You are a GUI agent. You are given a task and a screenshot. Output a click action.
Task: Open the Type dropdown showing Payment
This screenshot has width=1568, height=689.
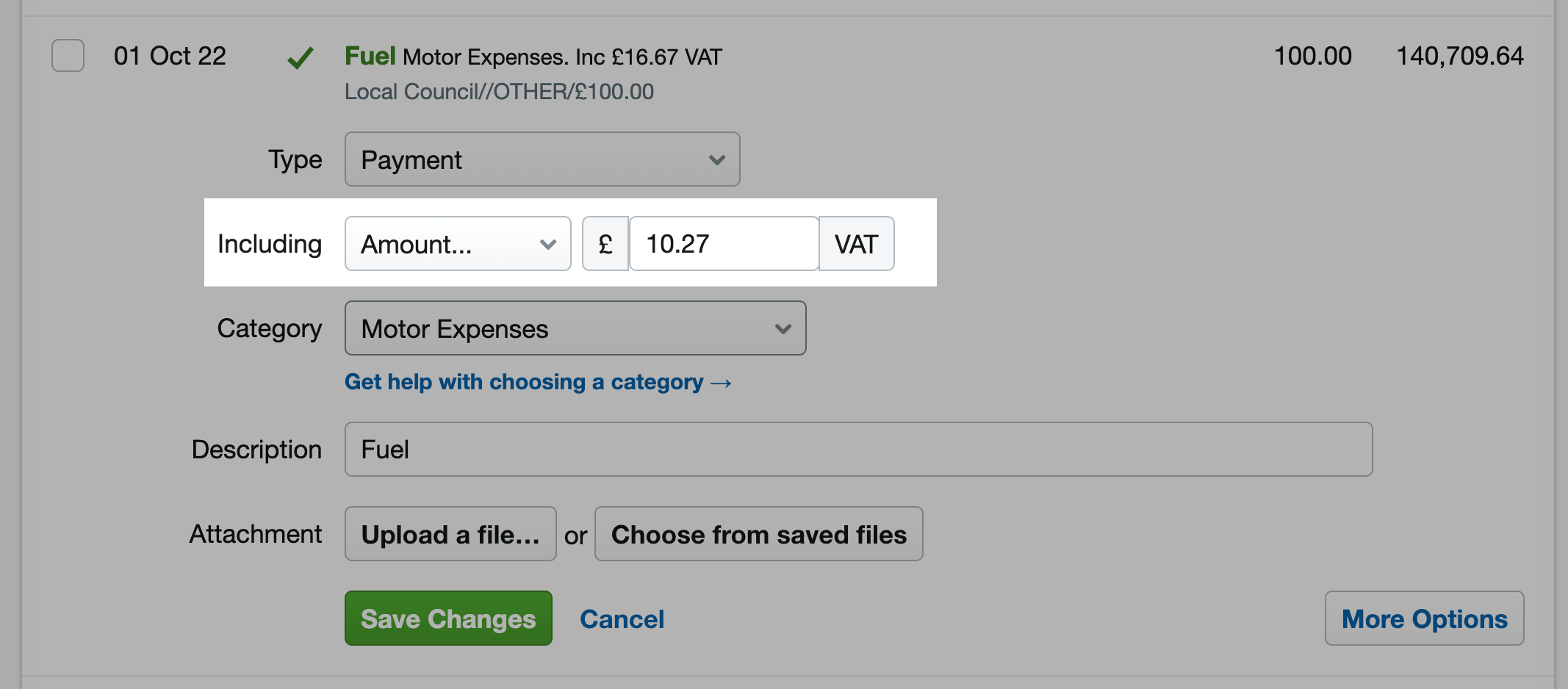point(542,159)
